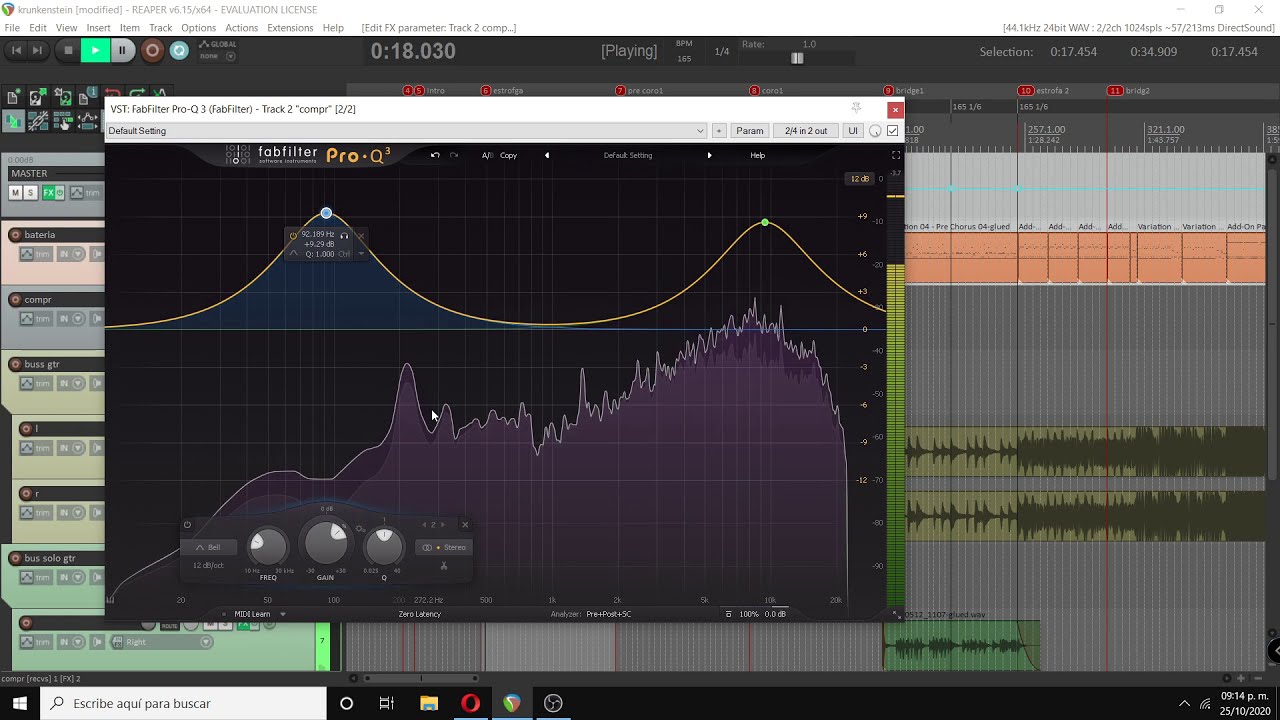Toggle Pro-Q 3 full screen mode icon
Screen dimensions: 1280x720
[x=895, y=155]
